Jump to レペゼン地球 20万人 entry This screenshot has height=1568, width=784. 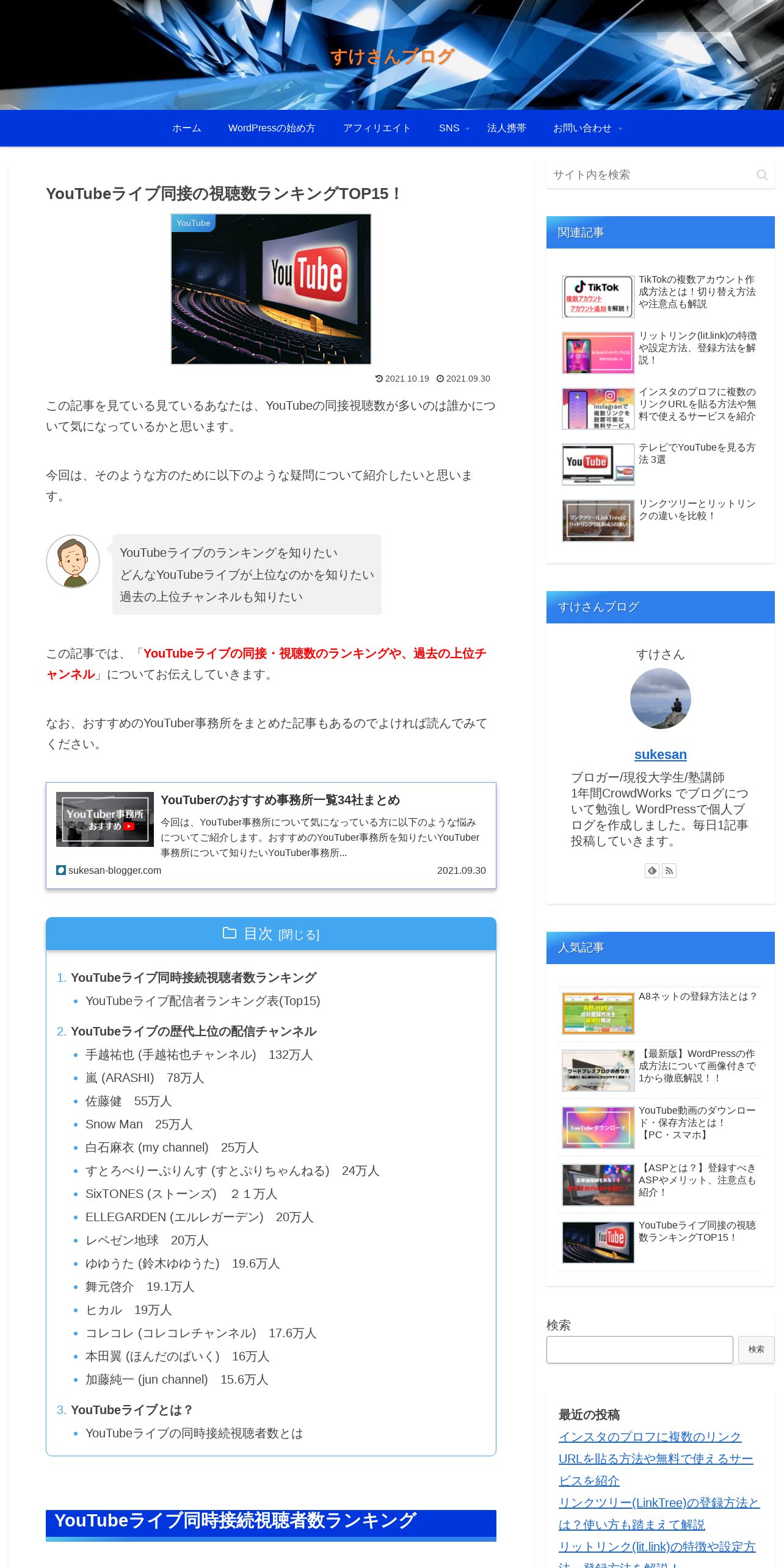point(147,1240)
